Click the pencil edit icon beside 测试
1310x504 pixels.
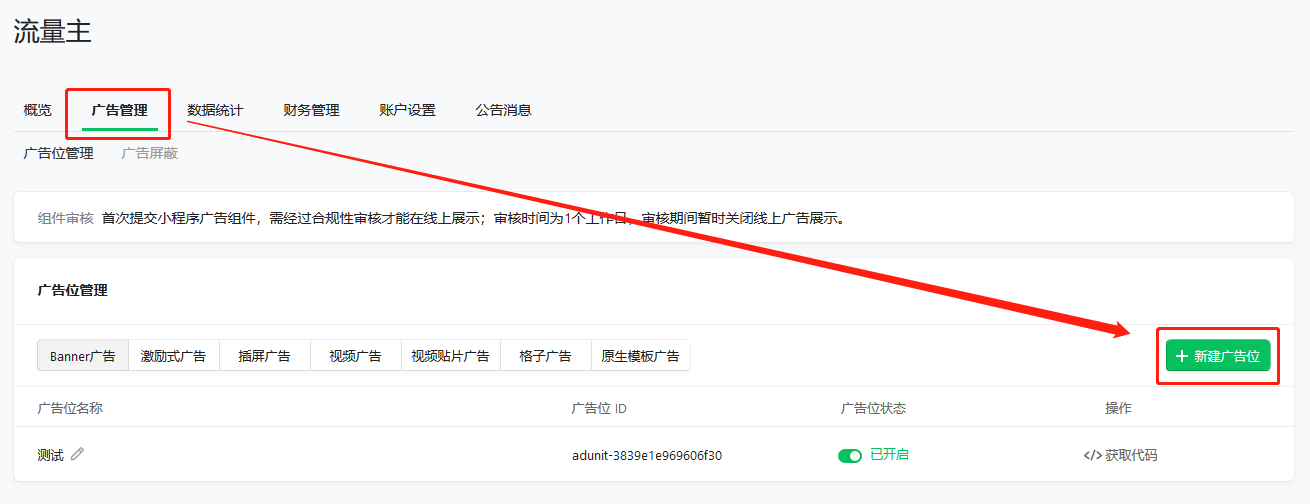(x=78, y=454)
